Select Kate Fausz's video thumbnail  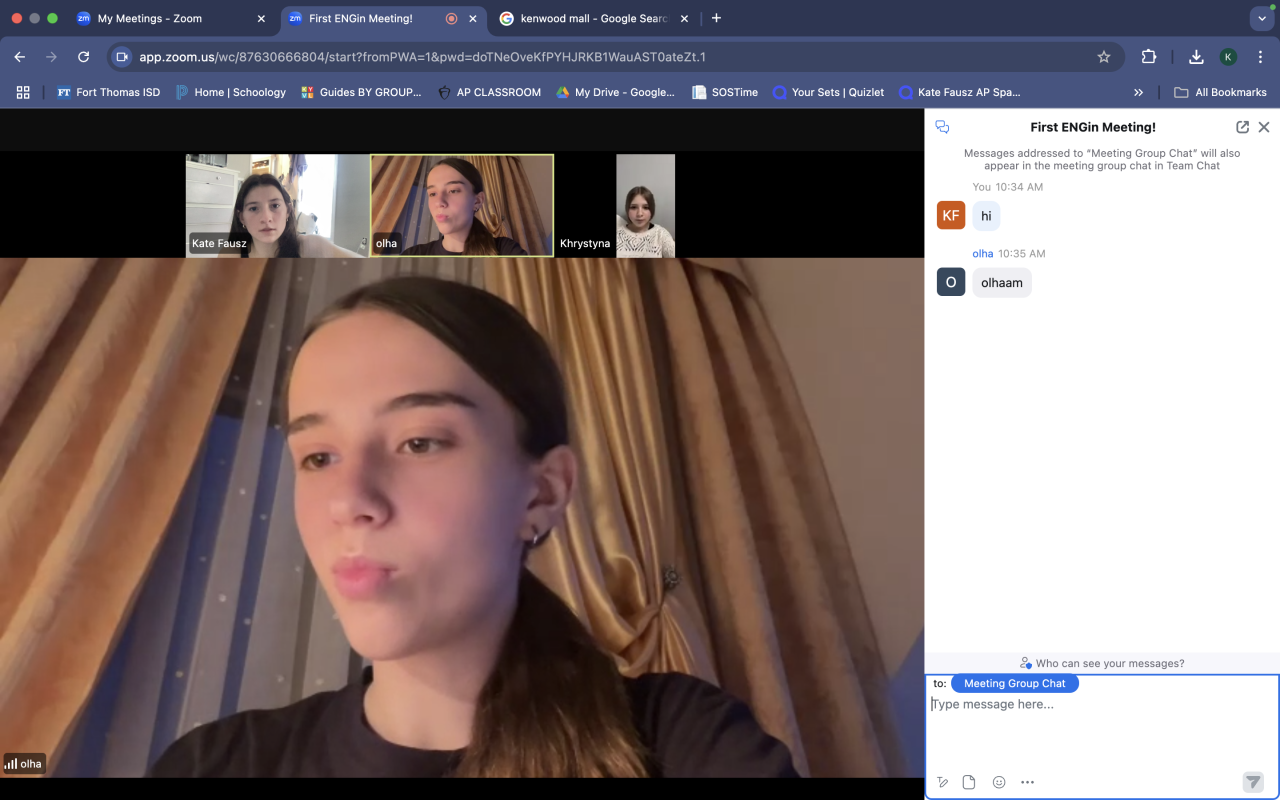pyautogui.click(x=277, y=205)
